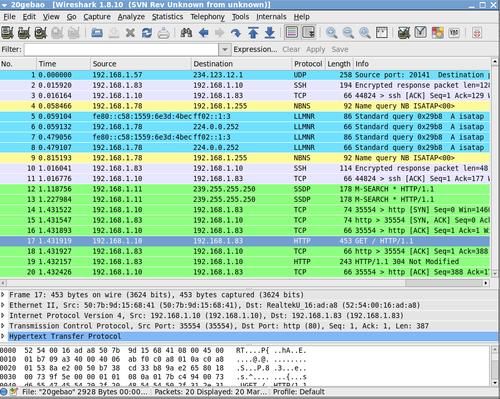The height and width of the screenshot is (399, 500).
Task: Open coloring rules icon
Action: point(437,33)
